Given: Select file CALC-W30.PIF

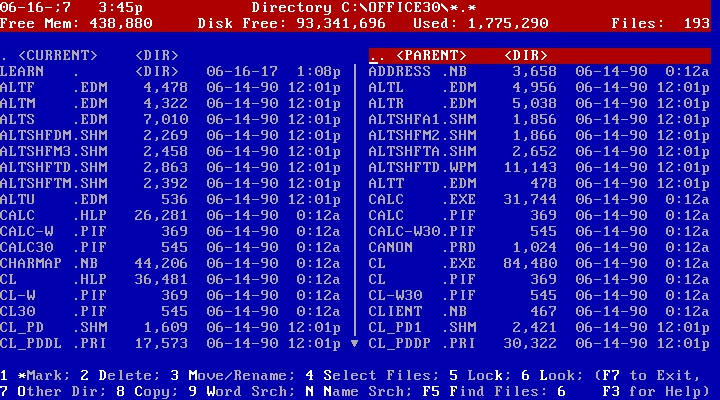Looking at the screenshot, I should tap(540, 231).
